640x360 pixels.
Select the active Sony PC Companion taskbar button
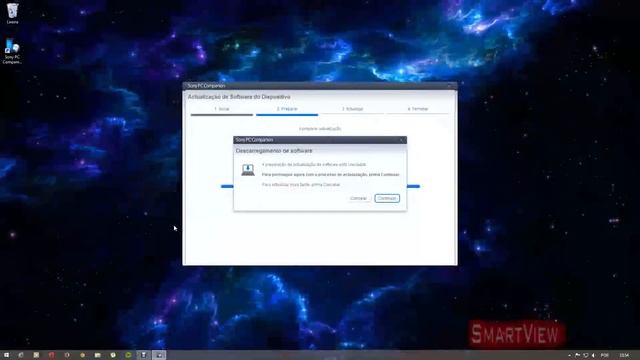(x=159, y=355)
